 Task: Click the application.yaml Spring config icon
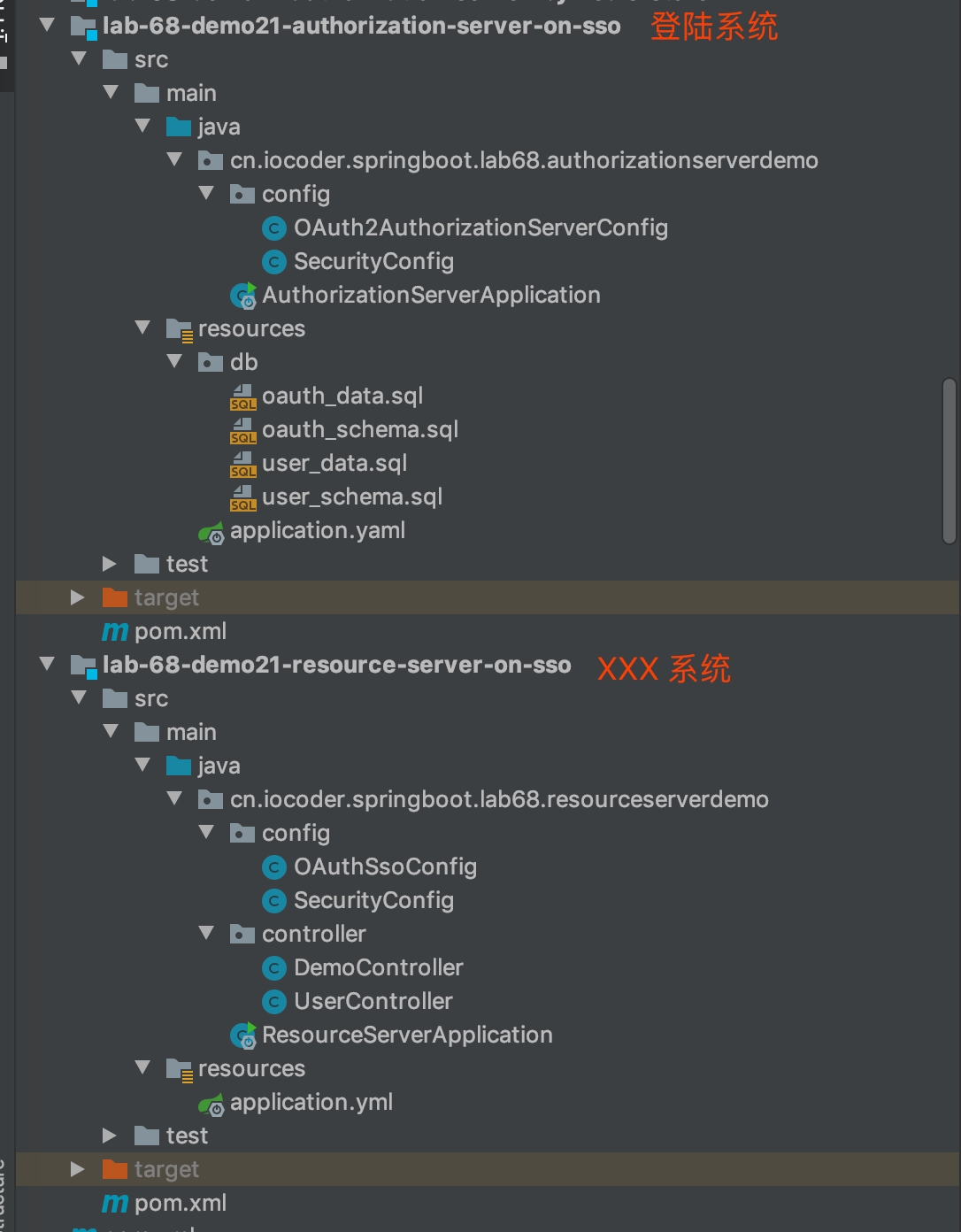[x=211, y=532]
